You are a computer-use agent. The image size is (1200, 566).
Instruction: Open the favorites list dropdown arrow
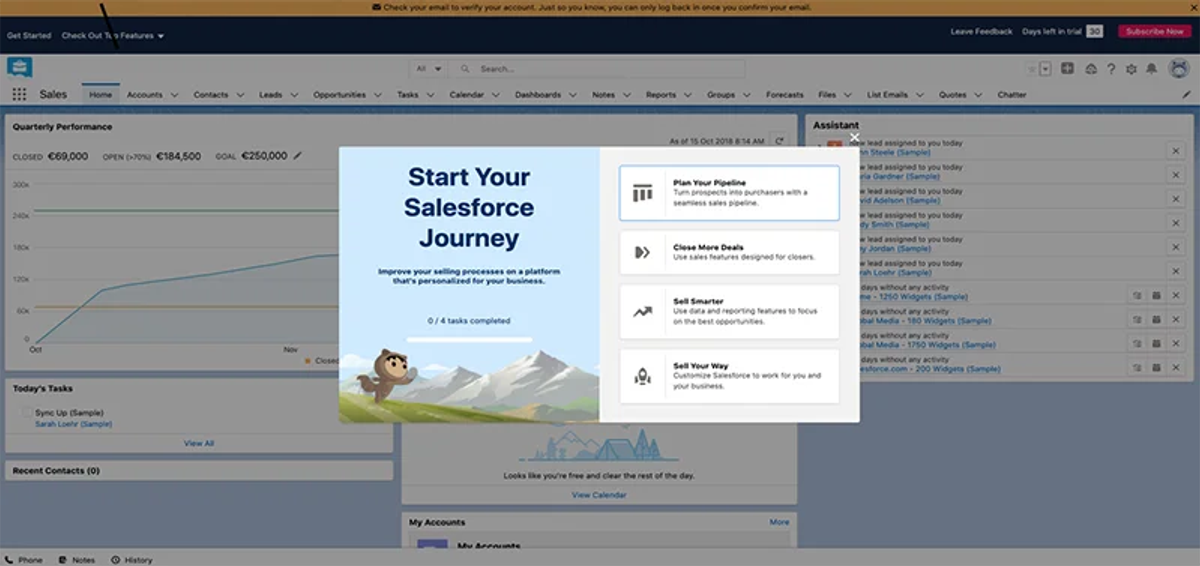click(1045, 69)
